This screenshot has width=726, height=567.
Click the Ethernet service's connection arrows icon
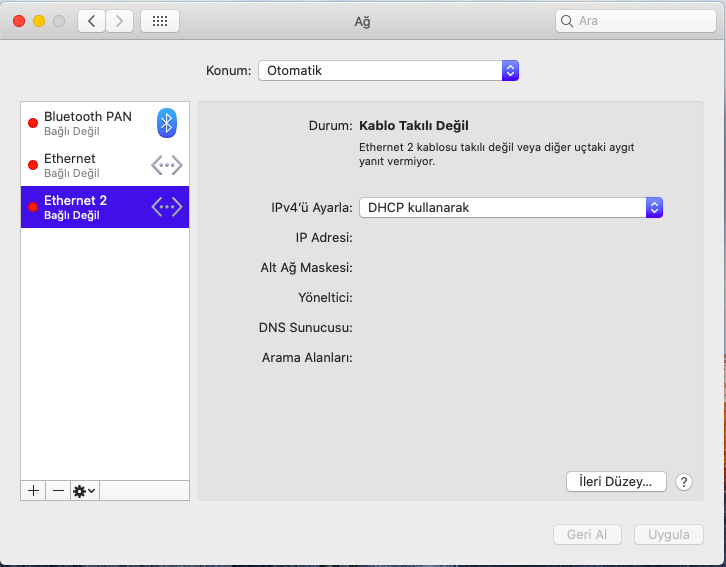(167, 165)
